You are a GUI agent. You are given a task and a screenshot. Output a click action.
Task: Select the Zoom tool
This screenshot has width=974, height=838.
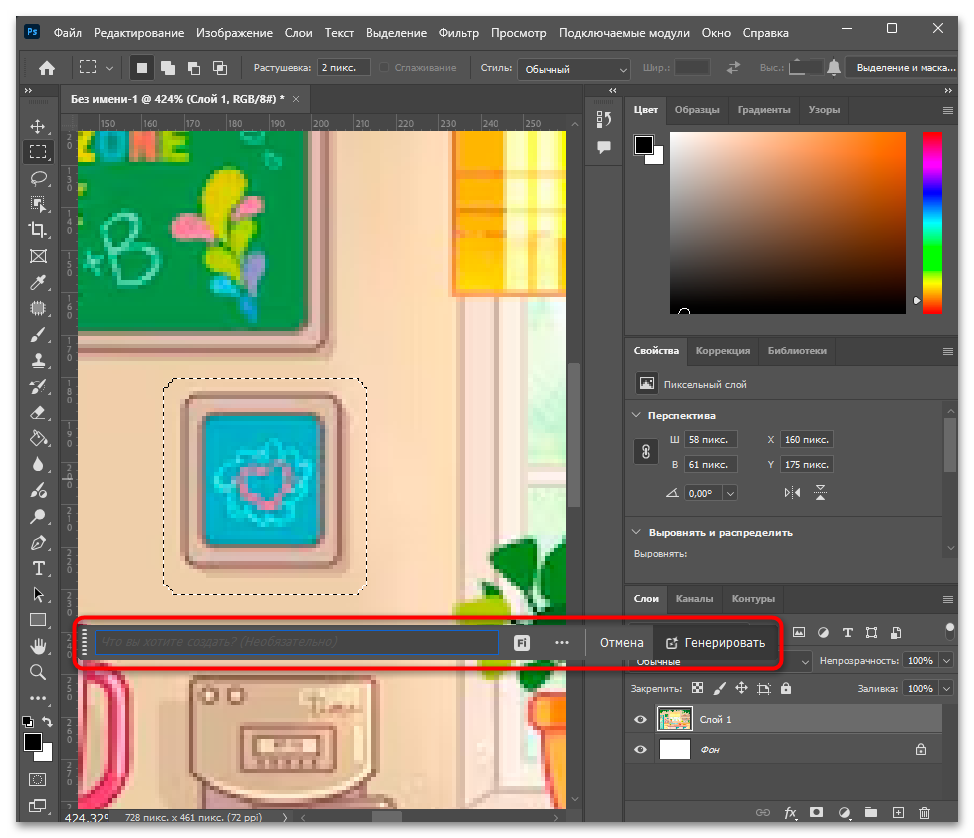coord(38,672)
